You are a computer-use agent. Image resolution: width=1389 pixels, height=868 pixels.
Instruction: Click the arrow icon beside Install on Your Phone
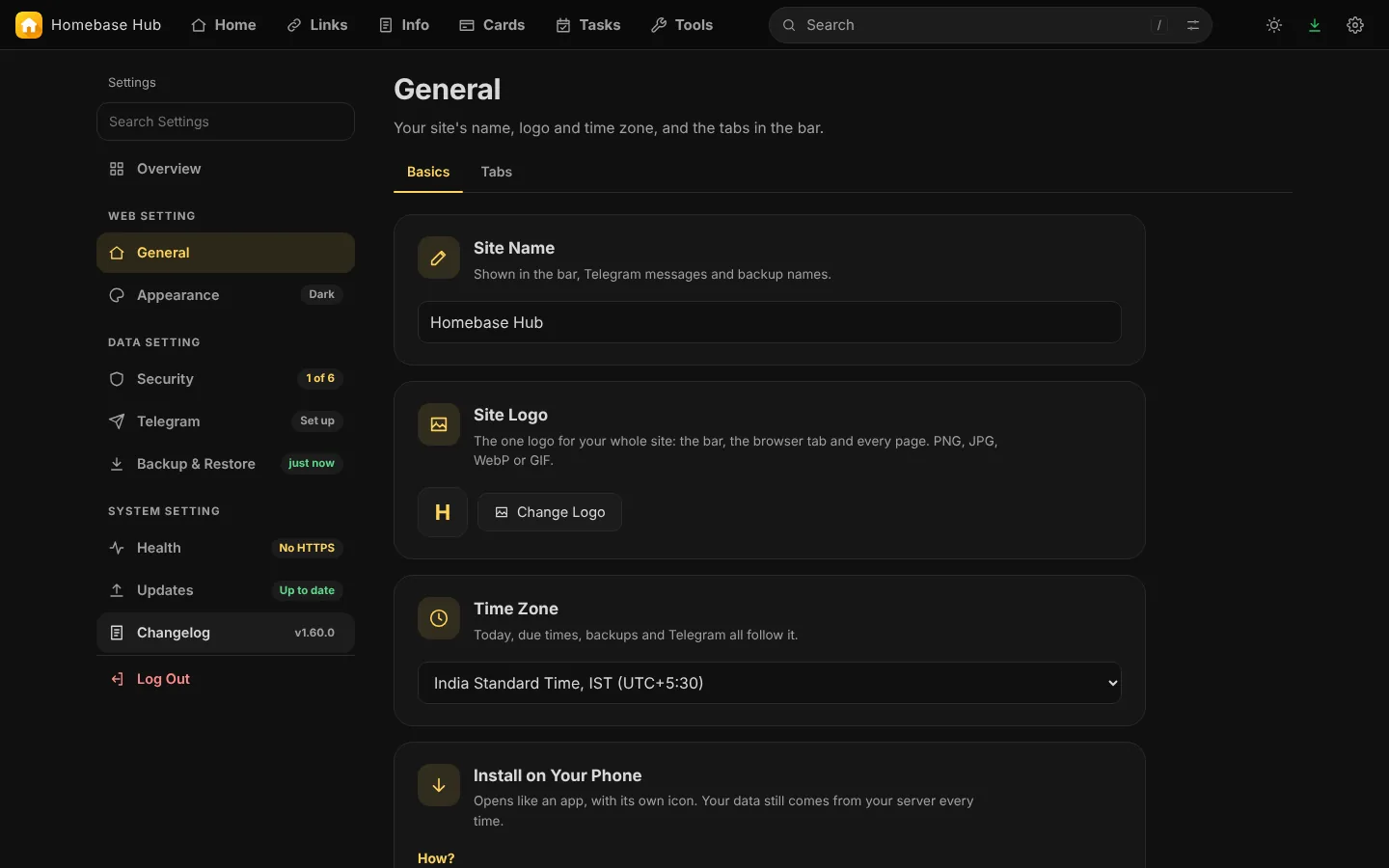click(x=439, y=785)
